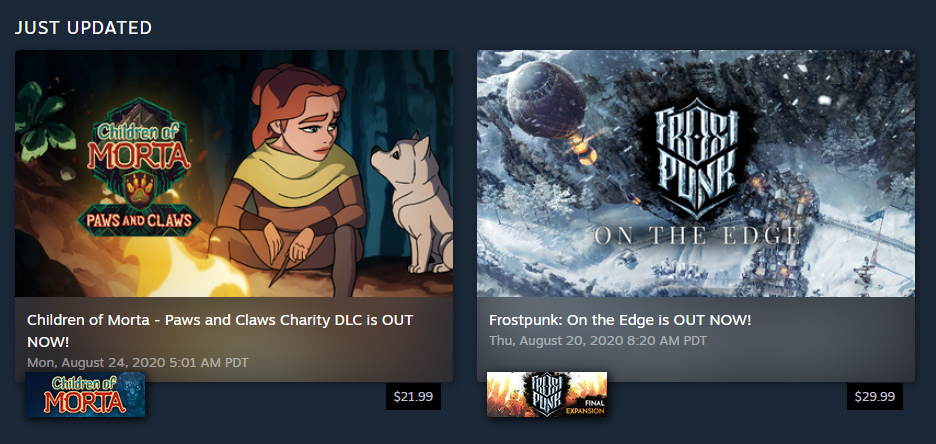The height and width of the screenshot is (444, 936).
Task: Click the Frostpunk logo emblem in banner
Action: tap(696, 159)
